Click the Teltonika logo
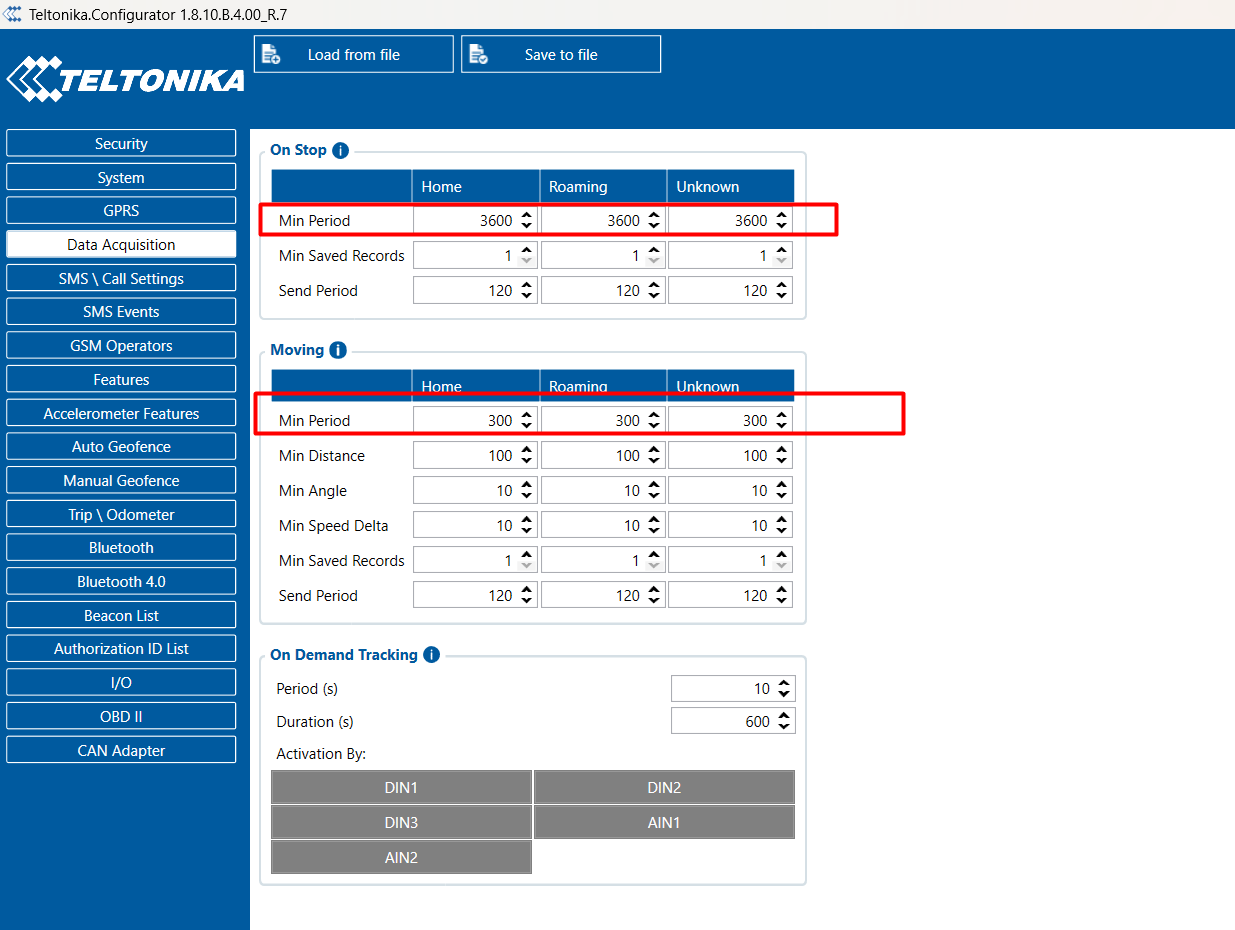The image size is (1235, 930). tap(125, 80)
